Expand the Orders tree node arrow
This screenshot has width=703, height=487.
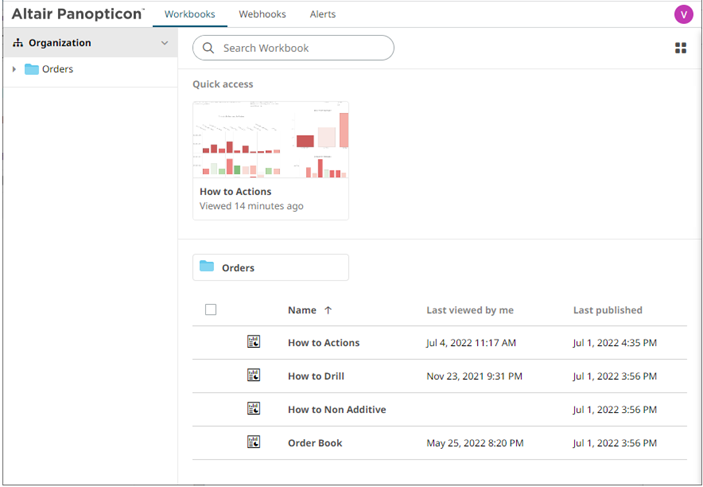14,69
